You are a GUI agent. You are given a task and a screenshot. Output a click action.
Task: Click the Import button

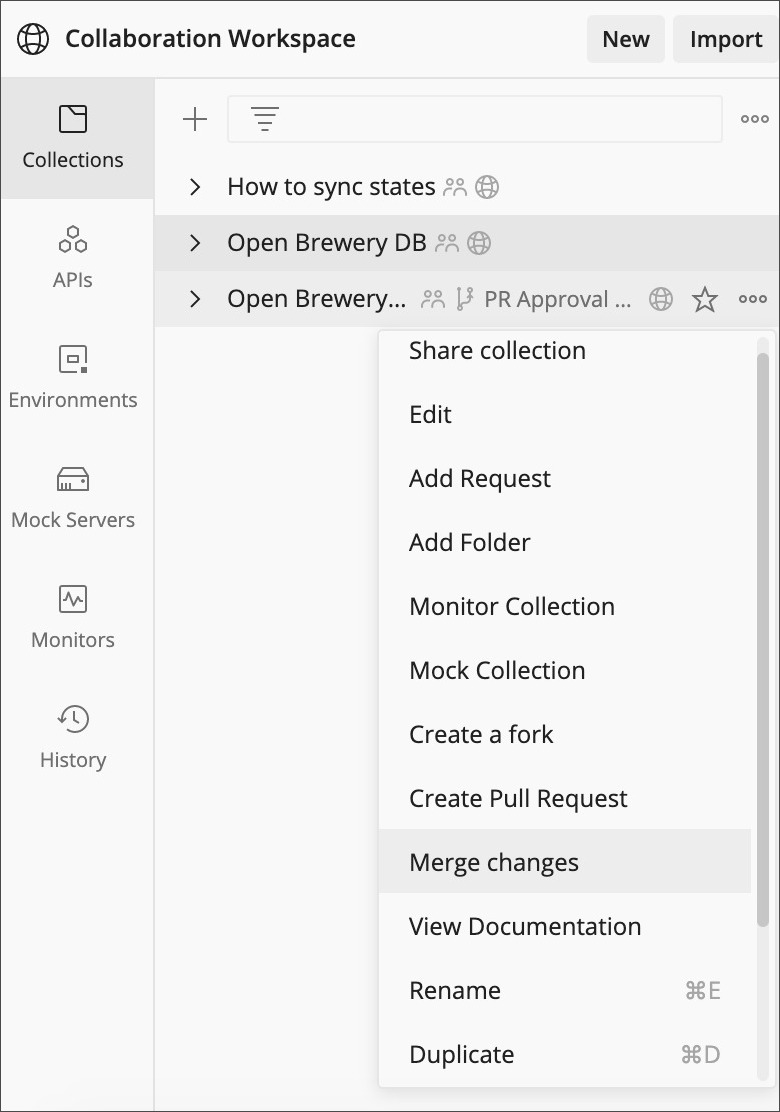725,39
